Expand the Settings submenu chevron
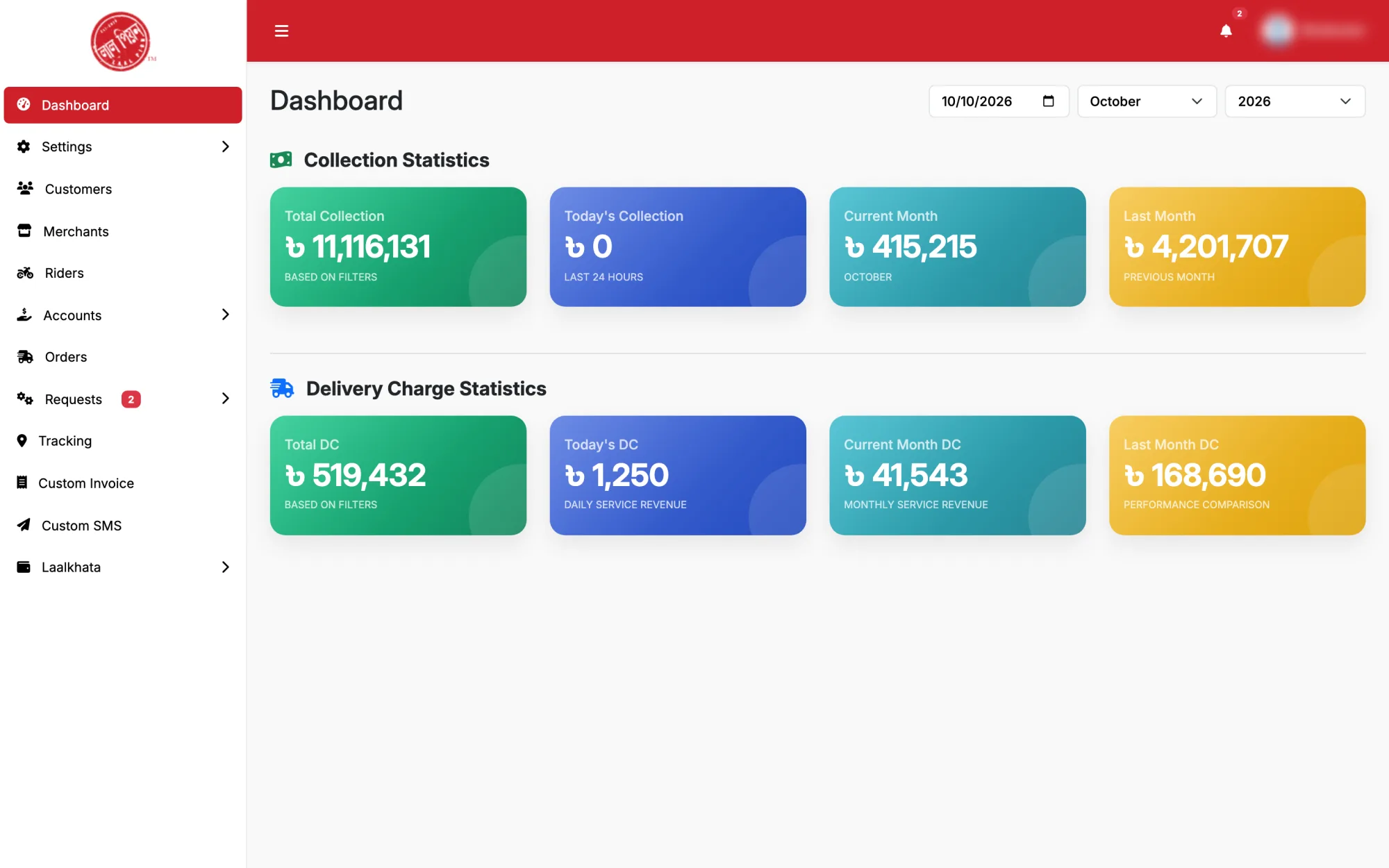The image size is (1389, 868). (225, 147)
